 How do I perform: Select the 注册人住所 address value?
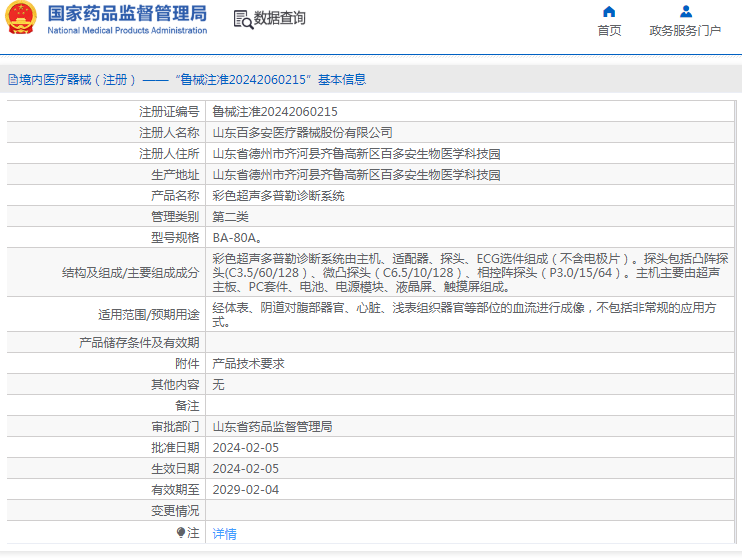click(356, 154)
